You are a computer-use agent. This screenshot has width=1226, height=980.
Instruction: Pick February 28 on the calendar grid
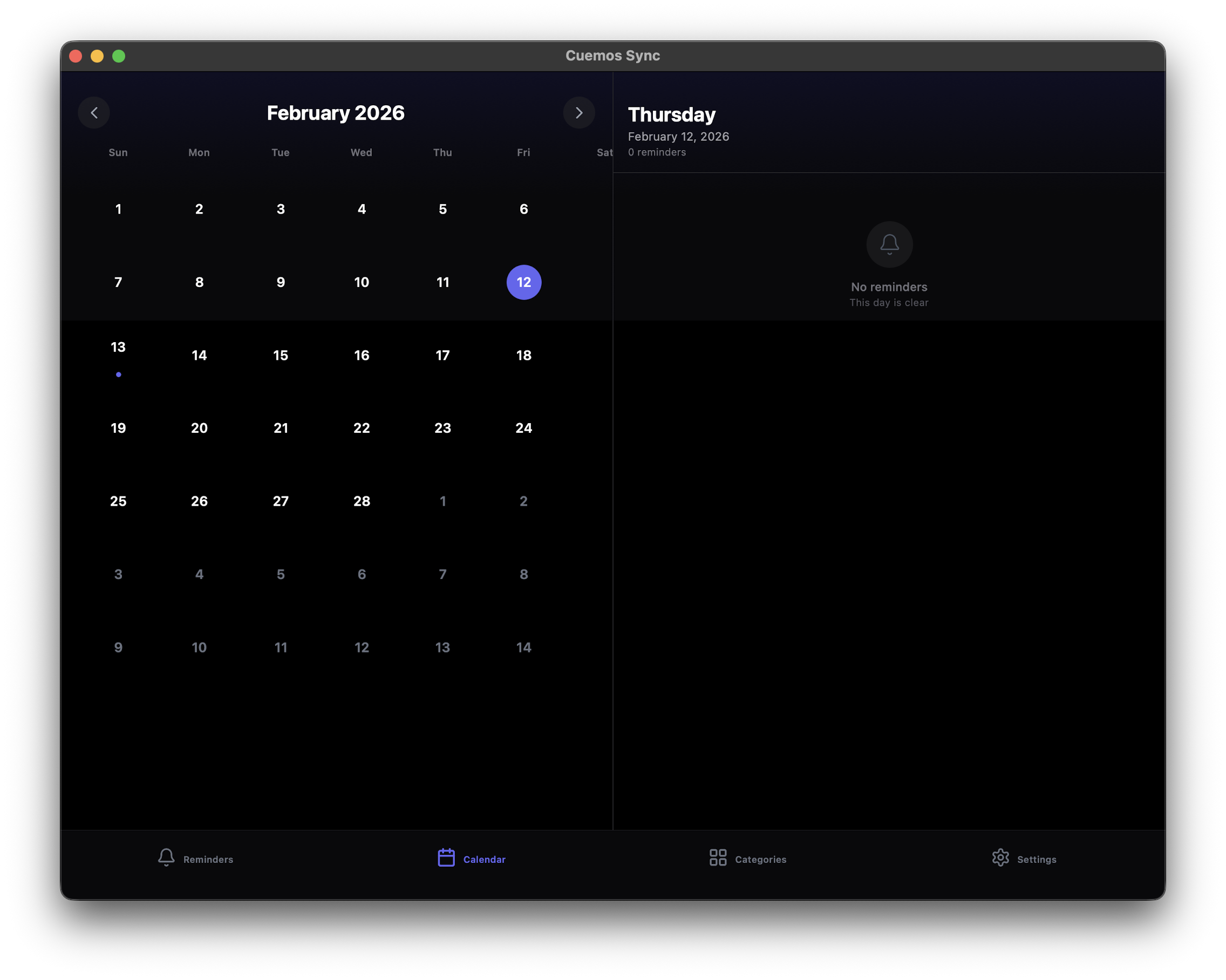click(x=362, y=501)
